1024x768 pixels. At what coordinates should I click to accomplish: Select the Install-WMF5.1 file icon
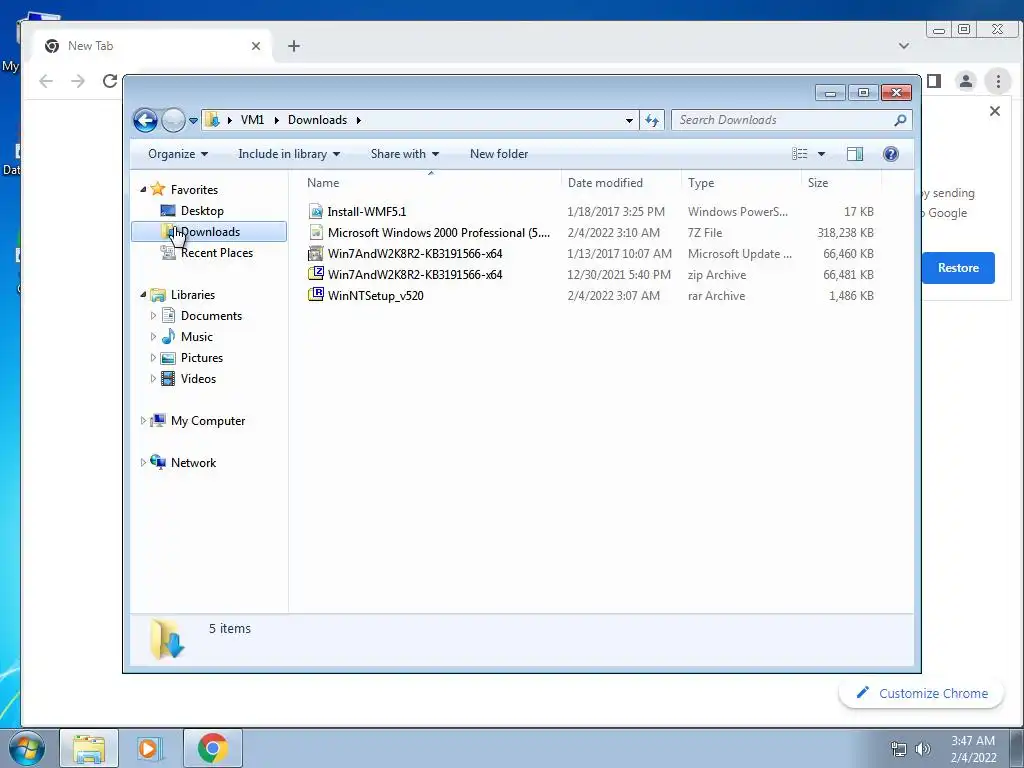(316, 212)
